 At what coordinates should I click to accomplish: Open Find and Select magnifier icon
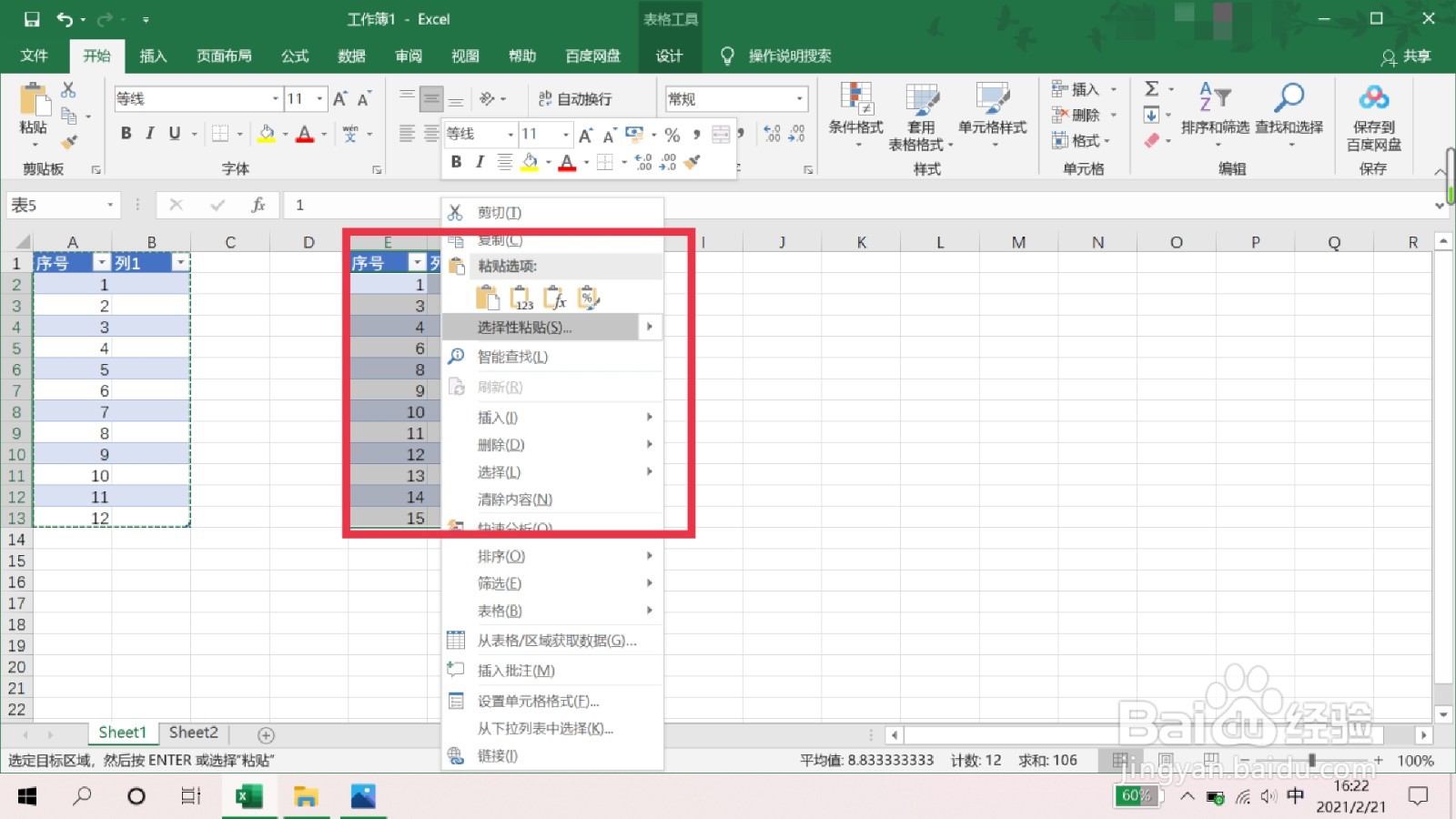pos(1289,96)
